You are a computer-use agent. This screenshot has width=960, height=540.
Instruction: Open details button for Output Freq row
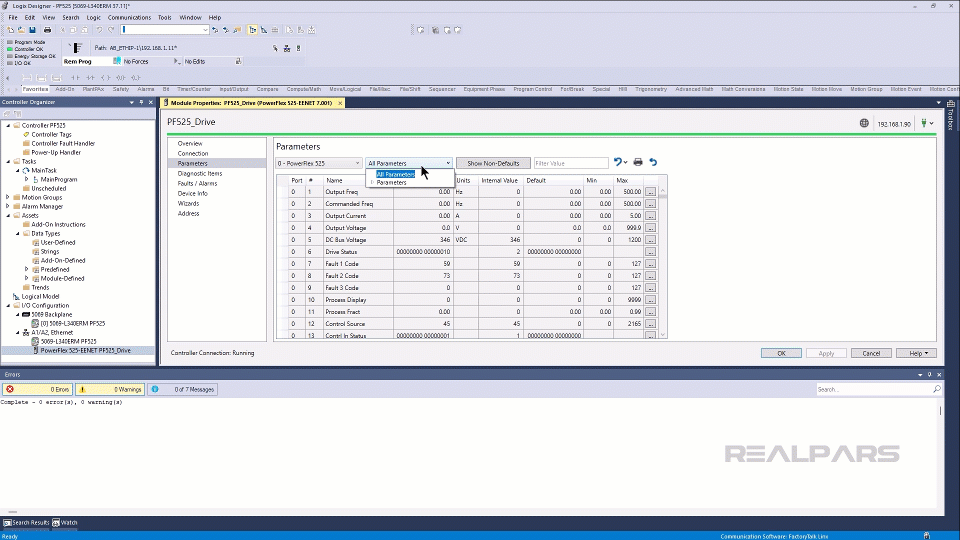(650, 192)
